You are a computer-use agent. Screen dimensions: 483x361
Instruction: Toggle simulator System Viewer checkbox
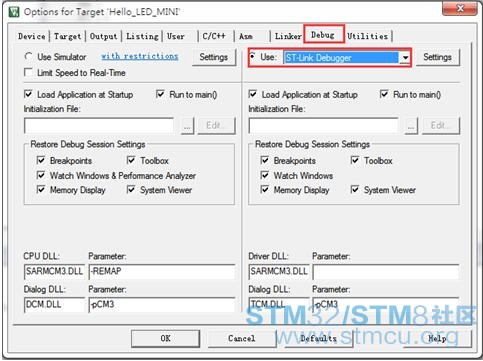click(x=131, y=190)
